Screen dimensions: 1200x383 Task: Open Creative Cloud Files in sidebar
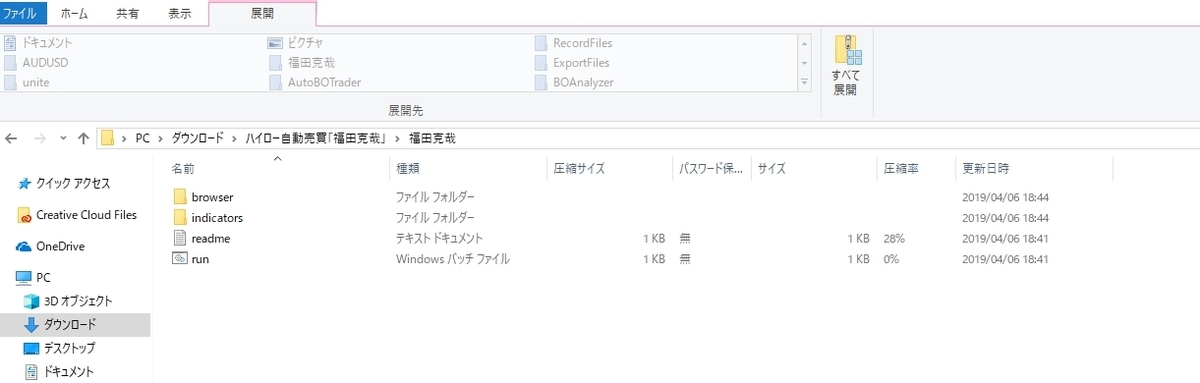click(77, 215)
